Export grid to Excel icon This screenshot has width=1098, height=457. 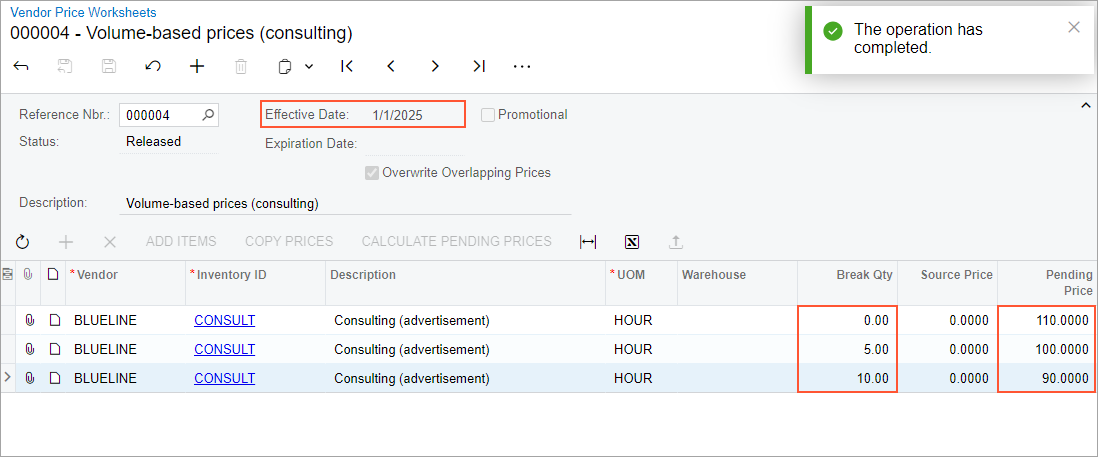[631, 242]
